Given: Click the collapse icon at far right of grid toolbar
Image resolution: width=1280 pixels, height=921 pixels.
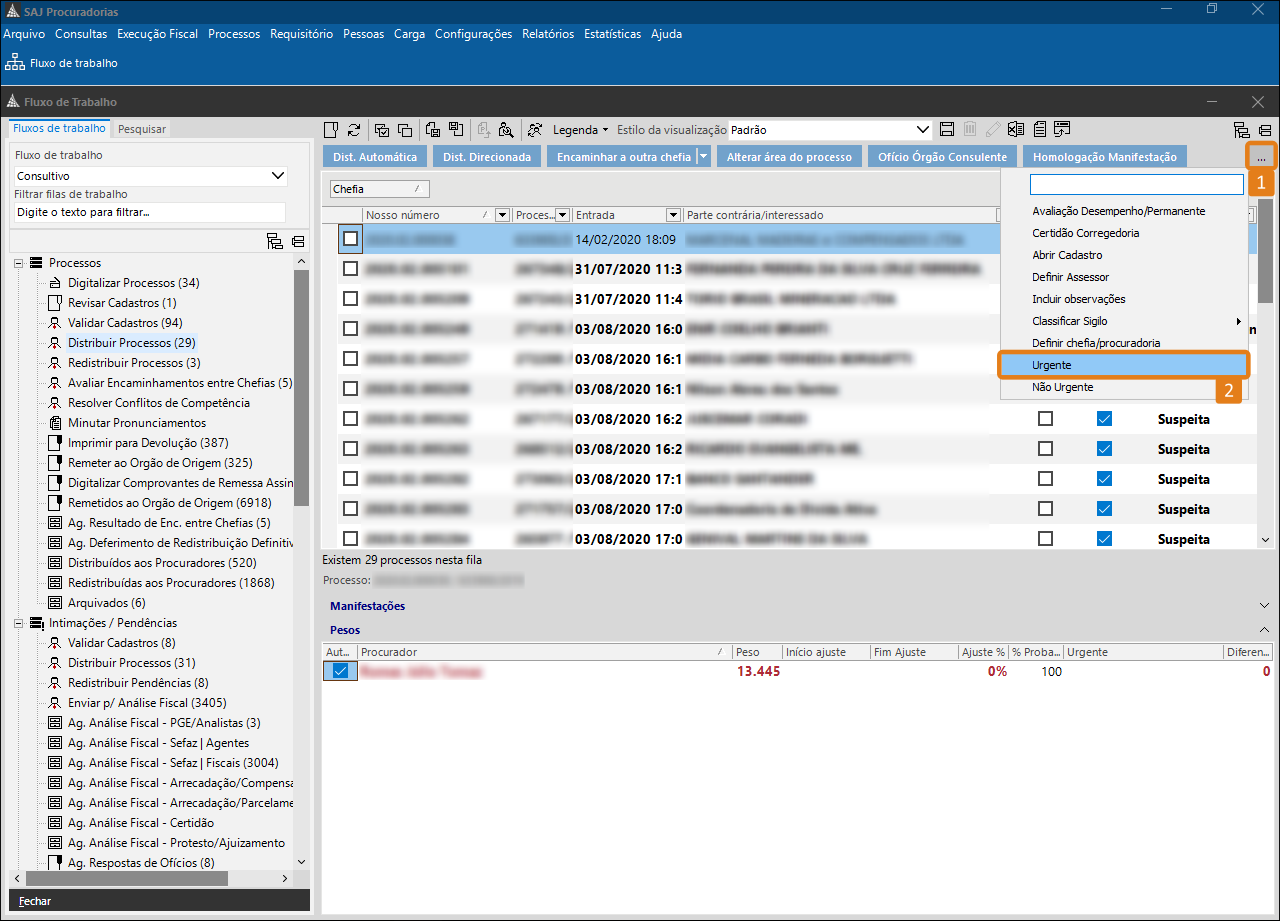Looking at the screenshot, I should click(x=1265, y=130).
